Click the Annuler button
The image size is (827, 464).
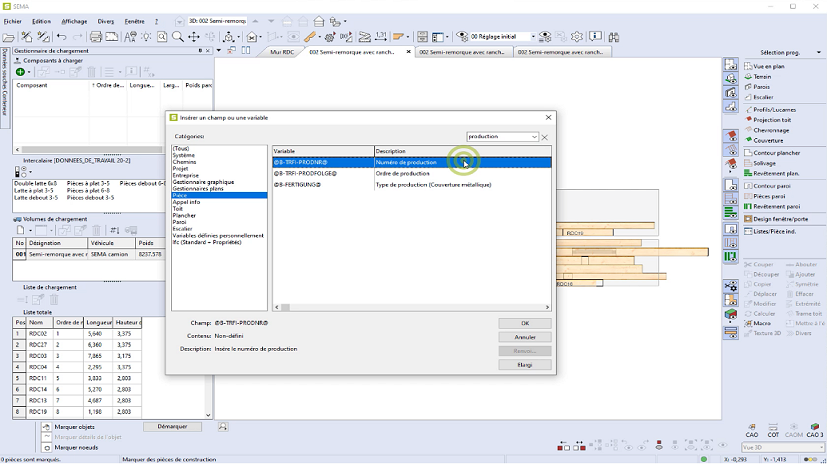click(524, 337)
